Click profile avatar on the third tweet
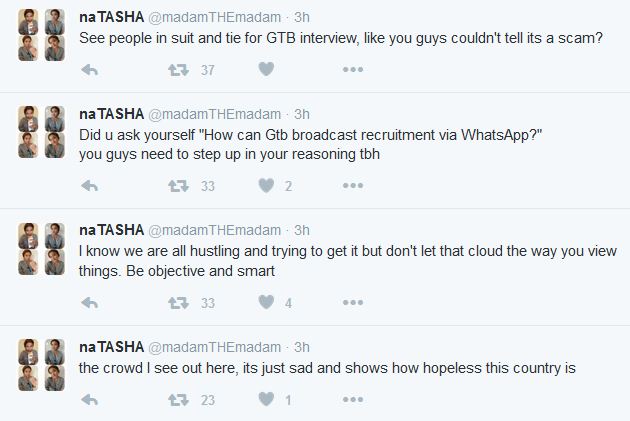Screen dimensions: 630x421 point(41,249)
